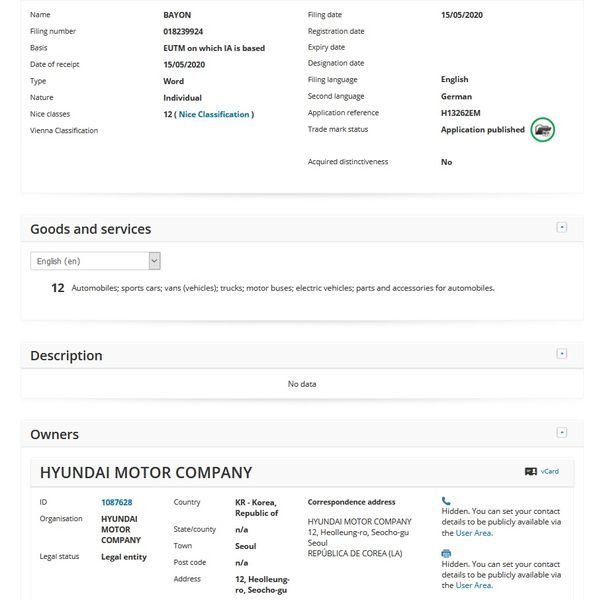This screenshot has height=600, width=601.
Task: Click the green trade mark status icon
Action: point(542,130)
